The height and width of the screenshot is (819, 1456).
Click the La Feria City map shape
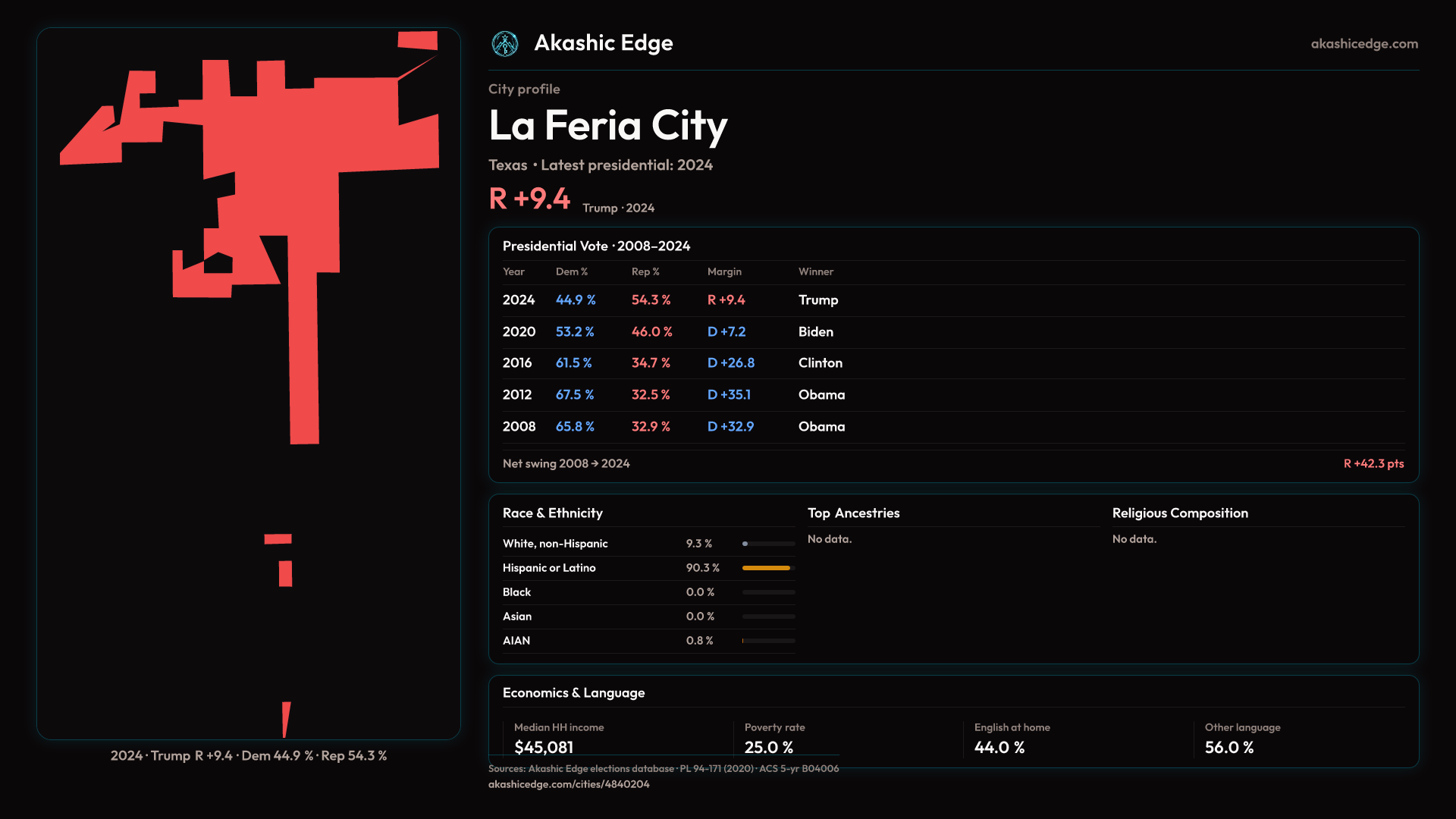(303, 152)
